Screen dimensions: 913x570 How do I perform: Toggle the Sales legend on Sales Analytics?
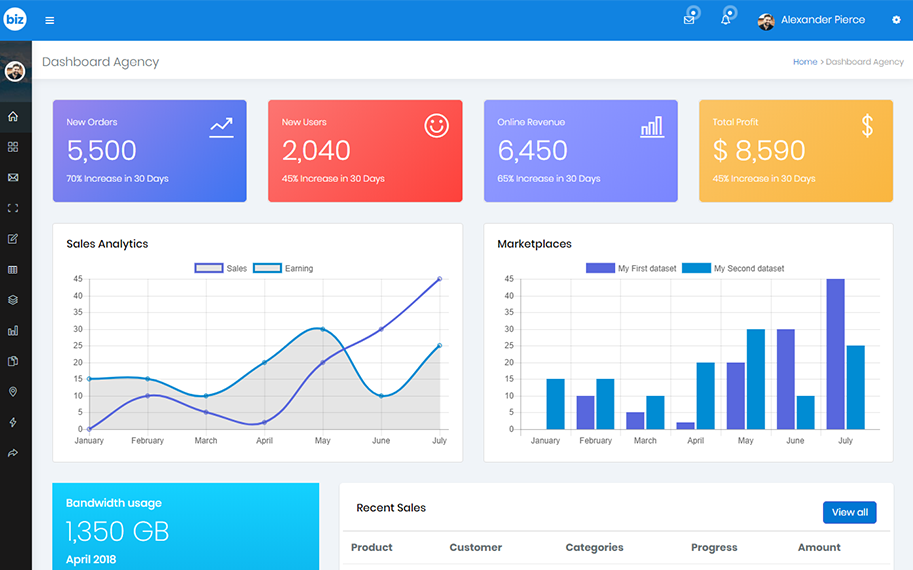click(221, 269)
